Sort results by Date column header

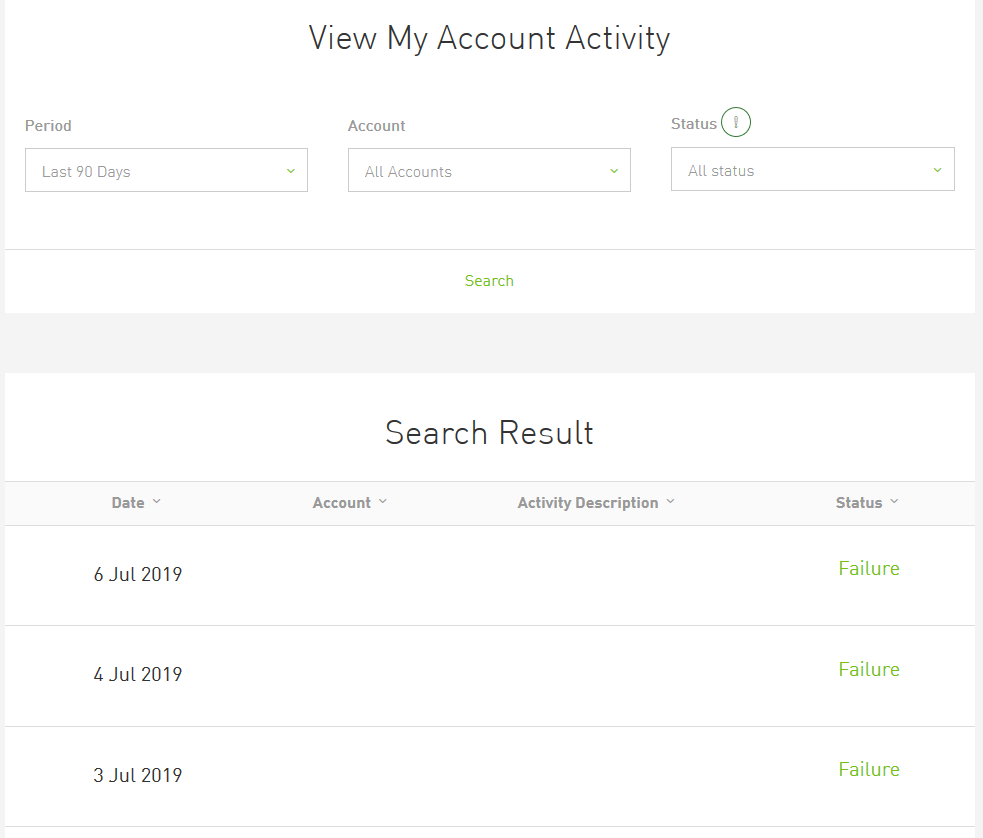tap(128, 503)
